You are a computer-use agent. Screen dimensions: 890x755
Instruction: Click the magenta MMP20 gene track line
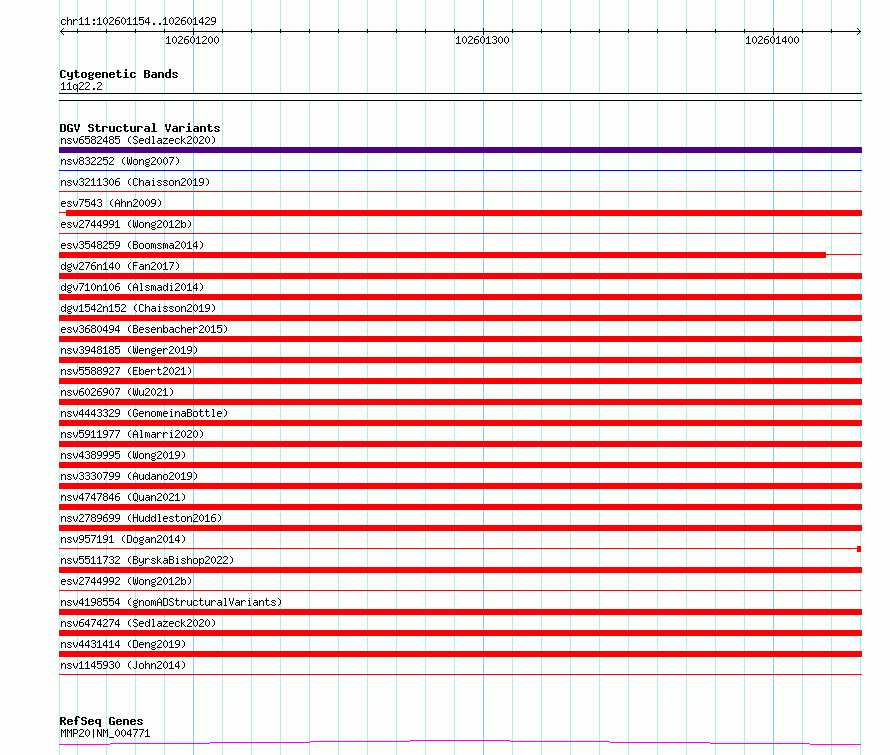pos(460,743)
